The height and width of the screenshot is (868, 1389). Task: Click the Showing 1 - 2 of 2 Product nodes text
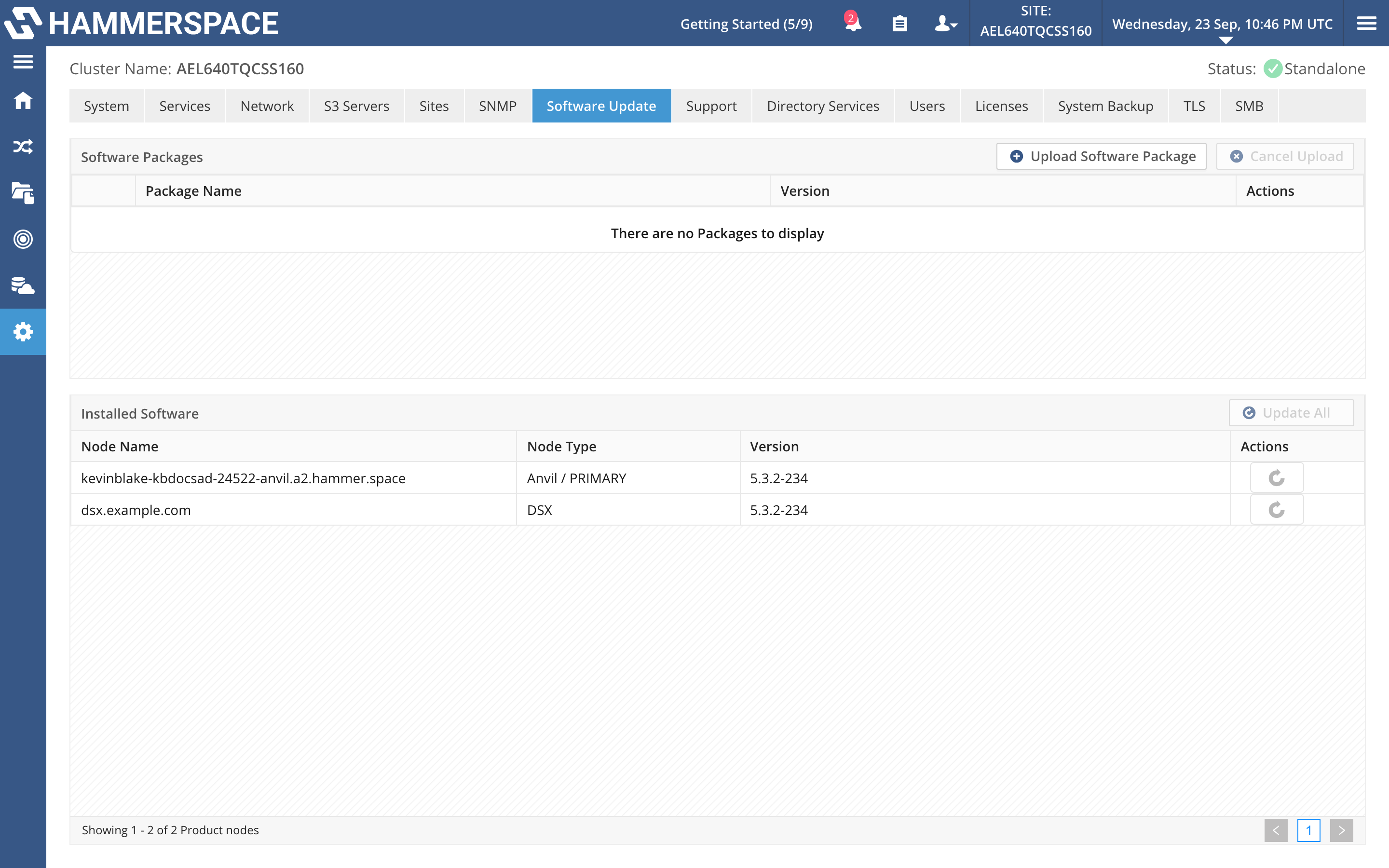tap(170, 830)
